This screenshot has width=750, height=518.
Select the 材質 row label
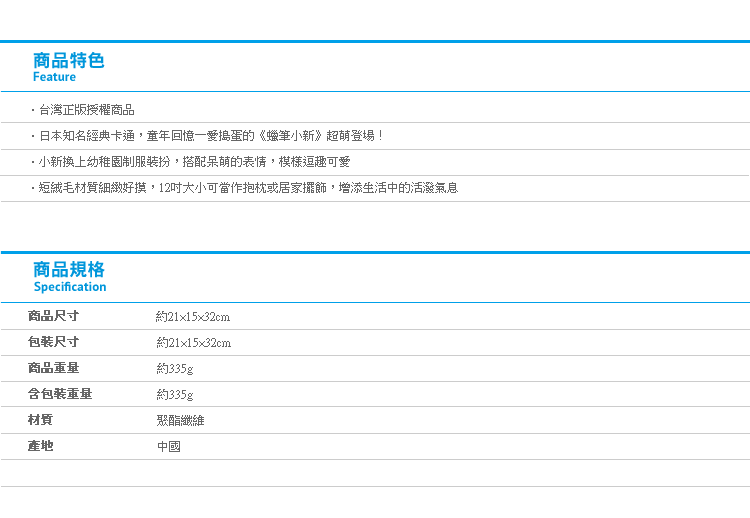point(40,419)
